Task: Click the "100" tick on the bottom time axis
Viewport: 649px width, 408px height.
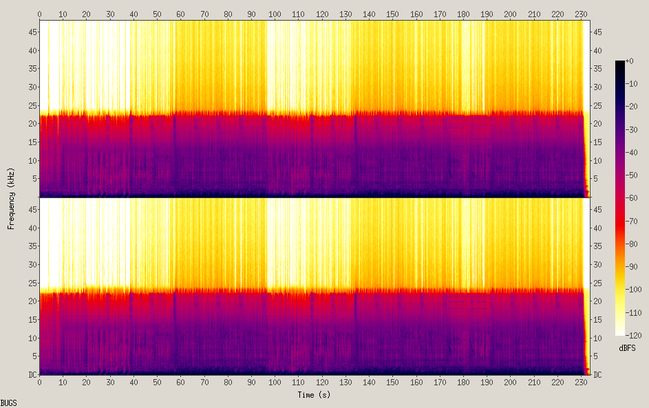Action: (x=275, y=383)
